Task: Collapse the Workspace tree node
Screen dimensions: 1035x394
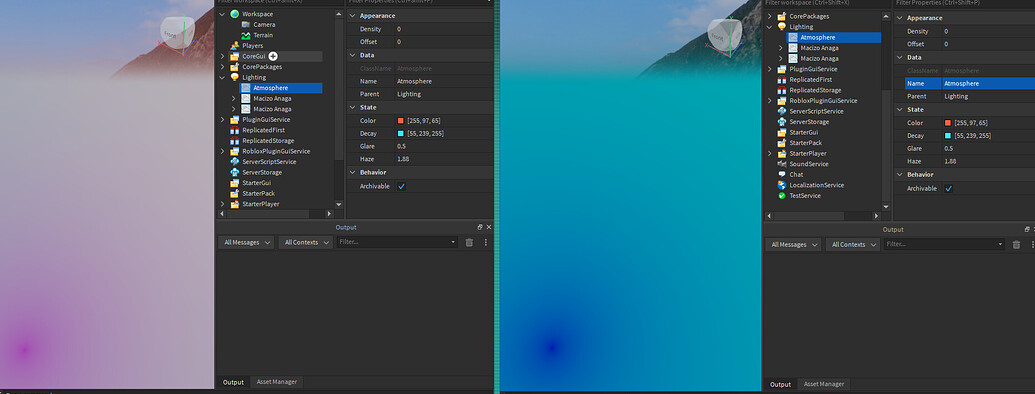Action: 222,14
